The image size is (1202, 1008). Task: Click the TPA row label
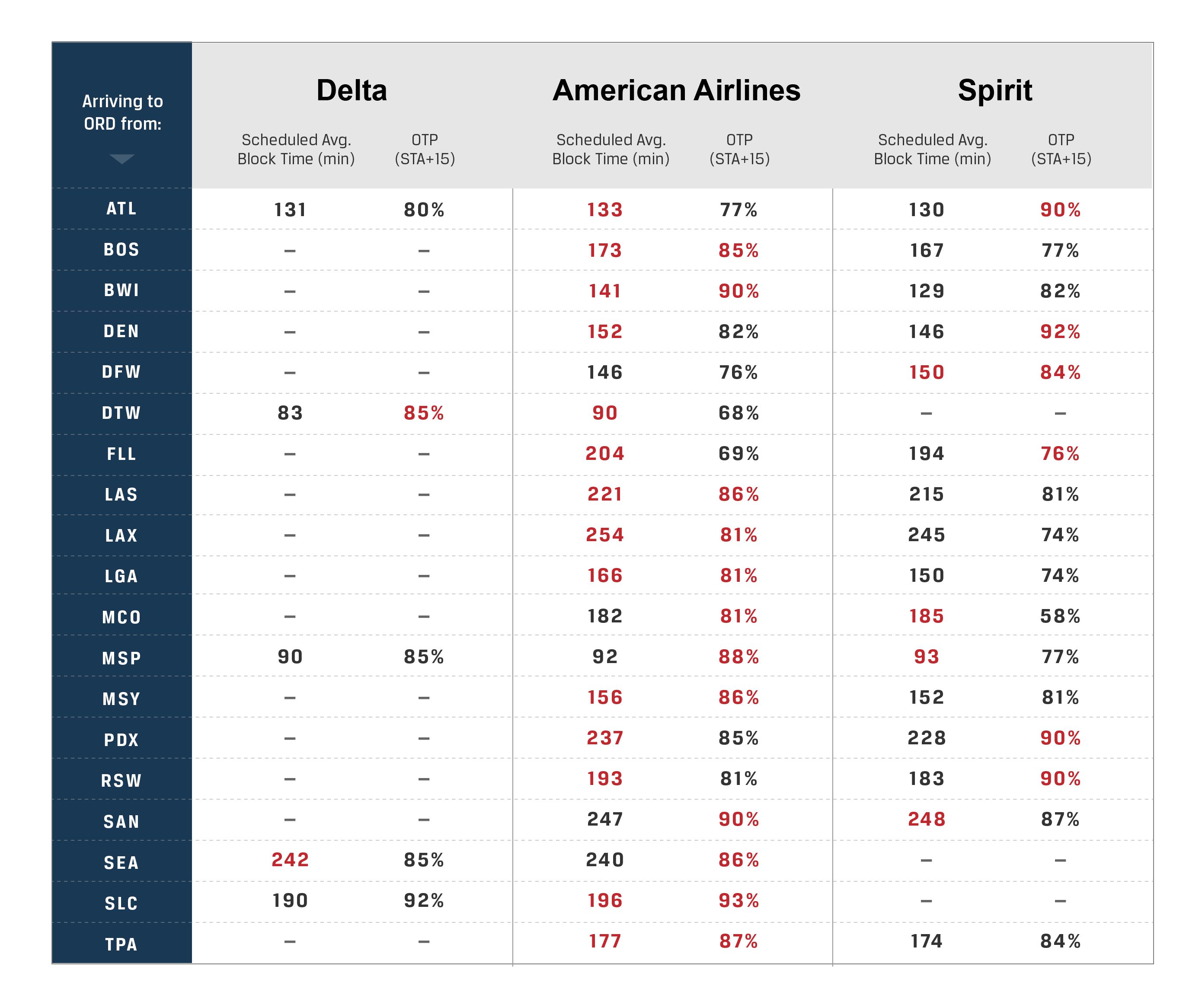[121, 944]
